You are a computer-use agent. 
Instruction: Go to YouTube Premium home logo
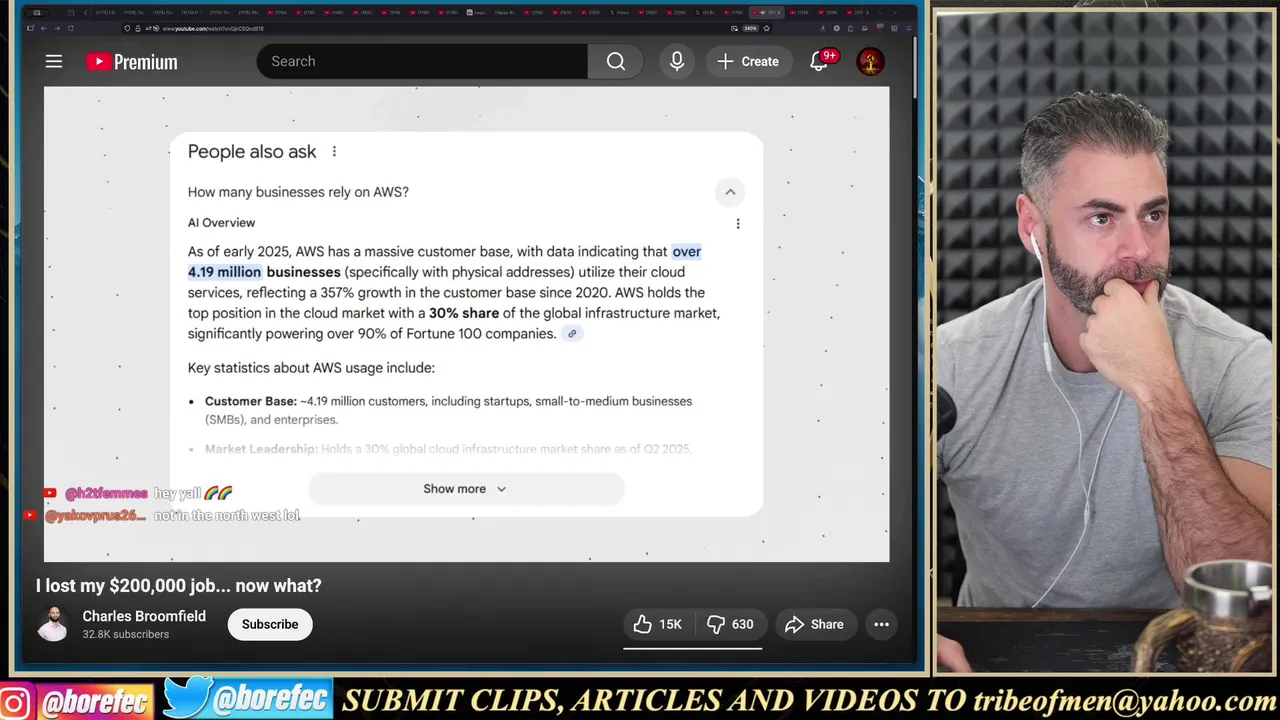(x=131, y=62)
